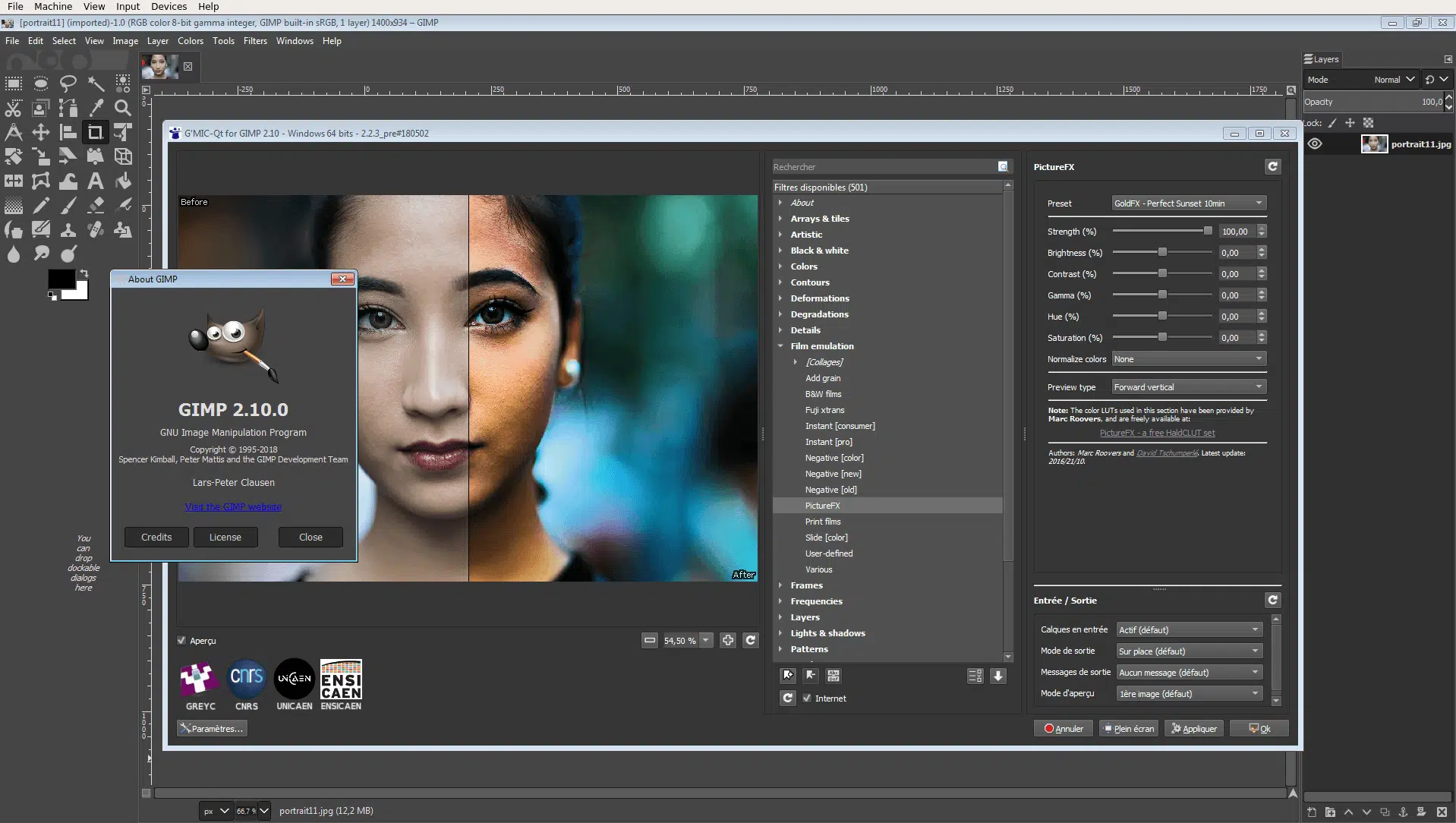Click the Rechercher filter search field
Screen dimensions: 1456x823
[x=881, y=166]
